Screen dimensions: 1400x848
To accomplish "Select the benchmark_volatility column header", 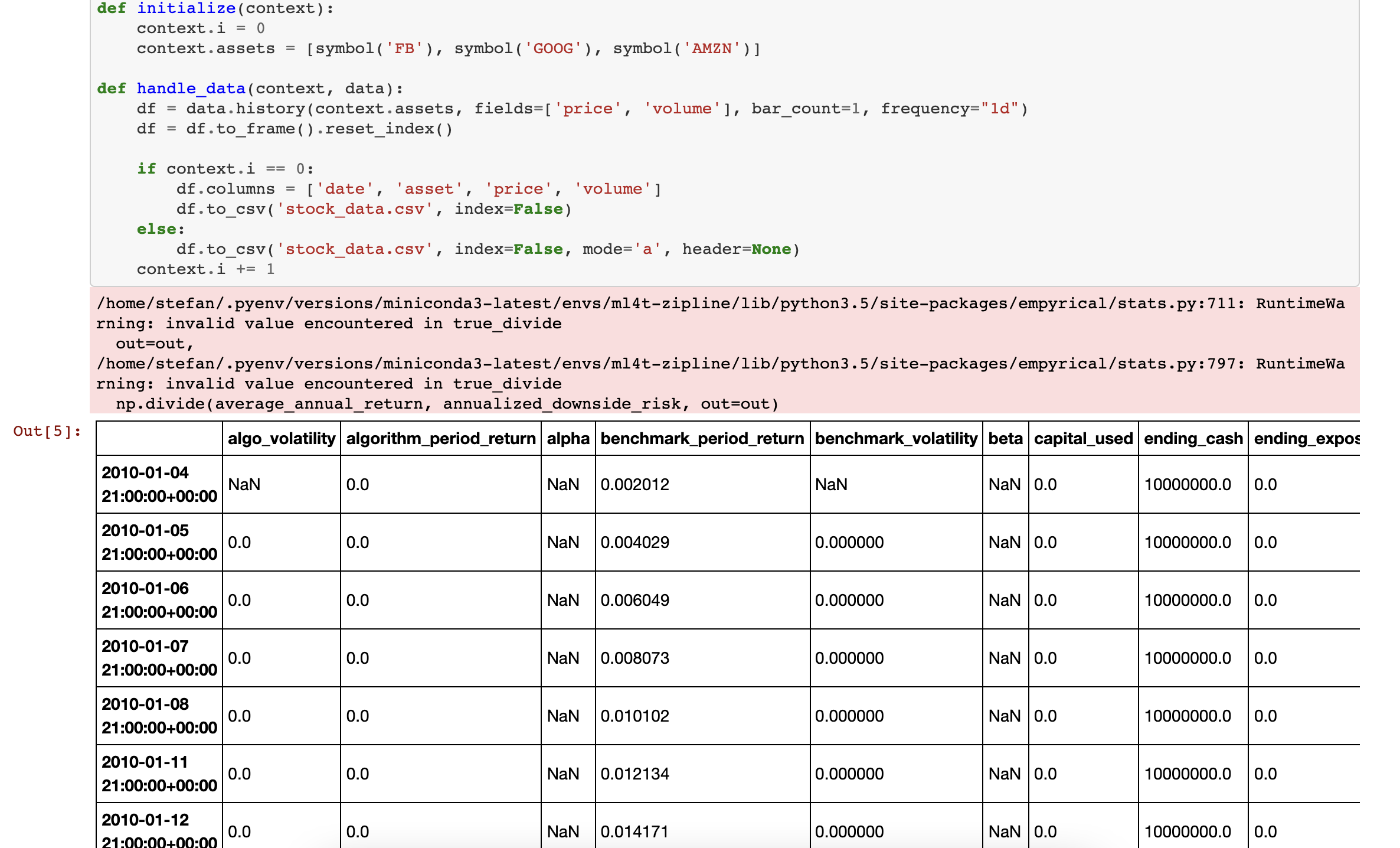I will 896,438.
